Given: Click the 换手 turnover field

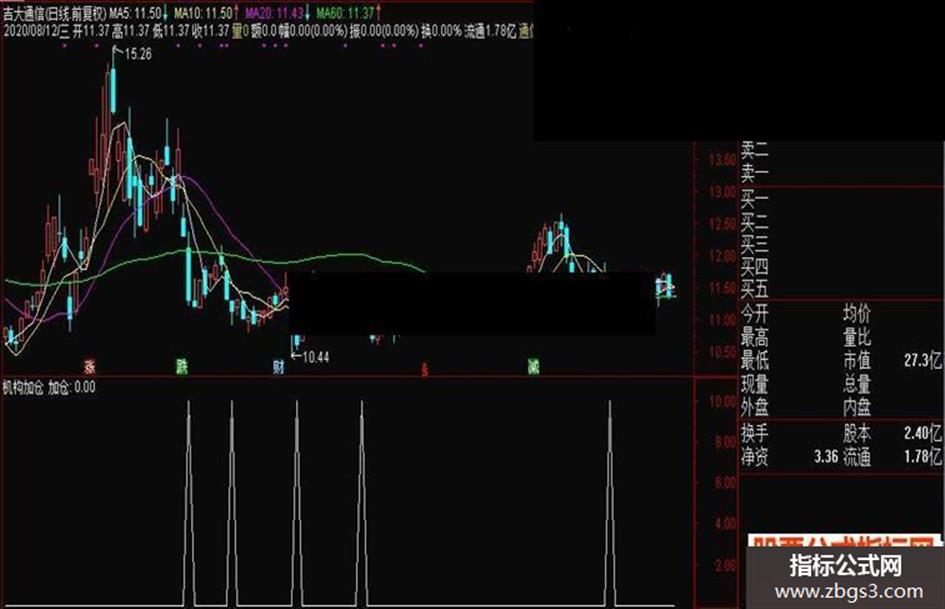Looking at the screenshot, I should coord(755,433).
